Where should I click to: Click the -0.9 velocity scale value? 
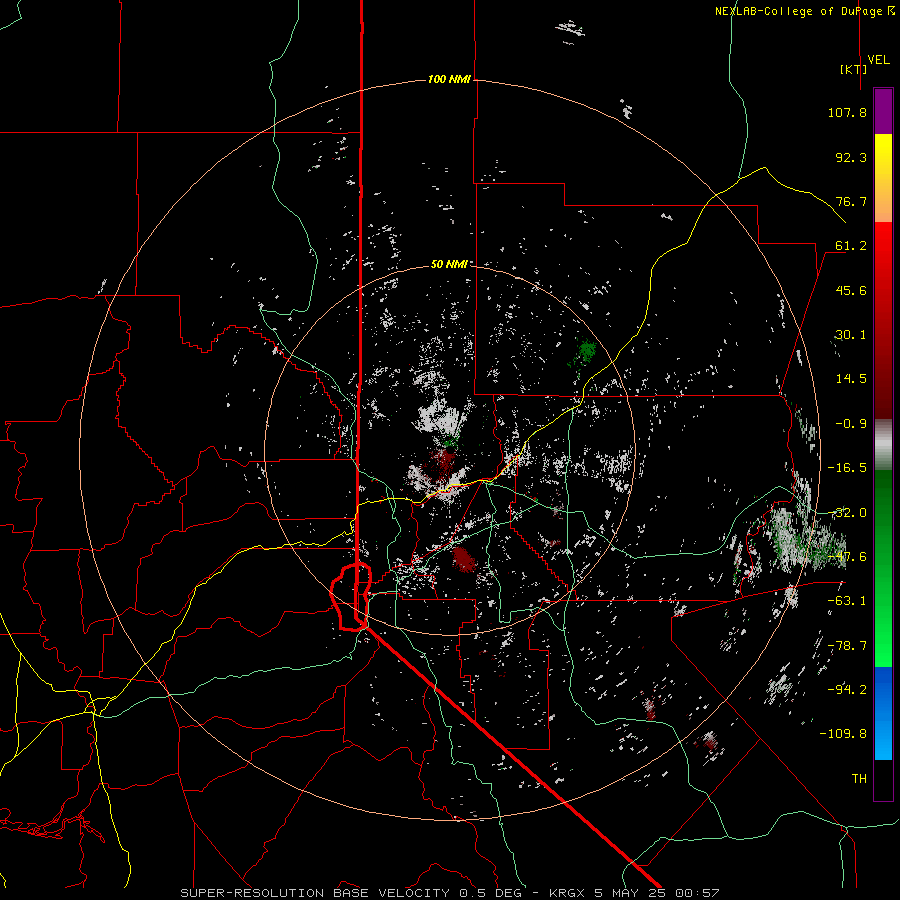coord(851,424)
